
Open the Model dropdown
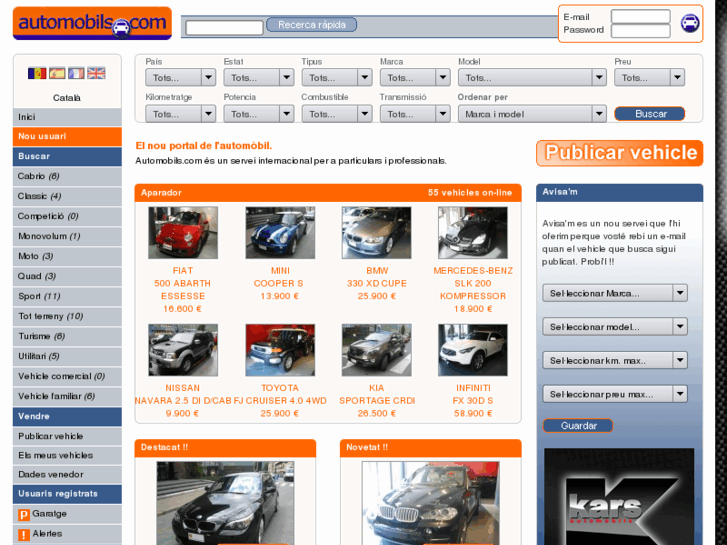coord(532,77)
